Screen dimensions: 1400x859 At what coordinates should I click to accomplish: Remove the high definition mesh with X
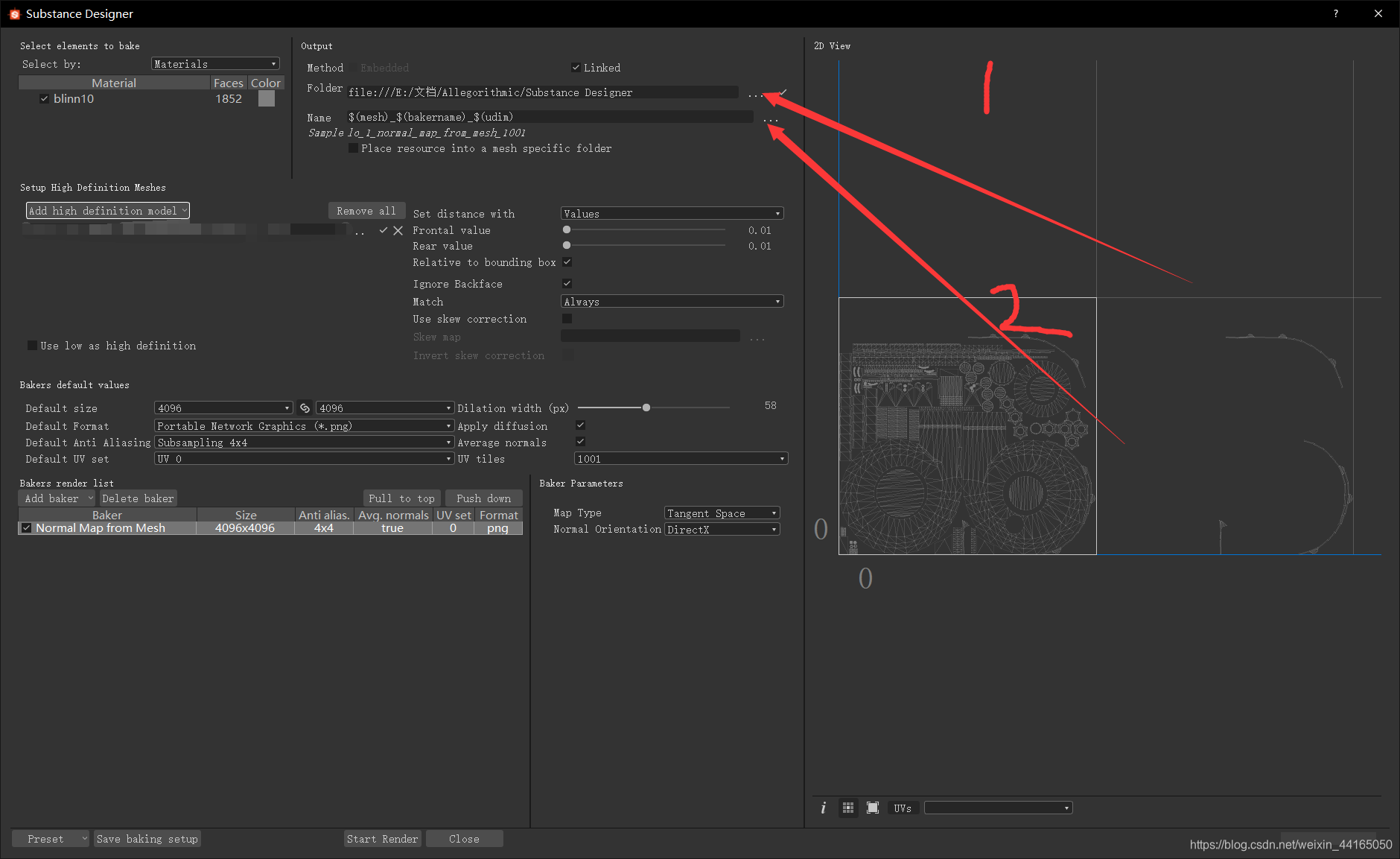398,230
